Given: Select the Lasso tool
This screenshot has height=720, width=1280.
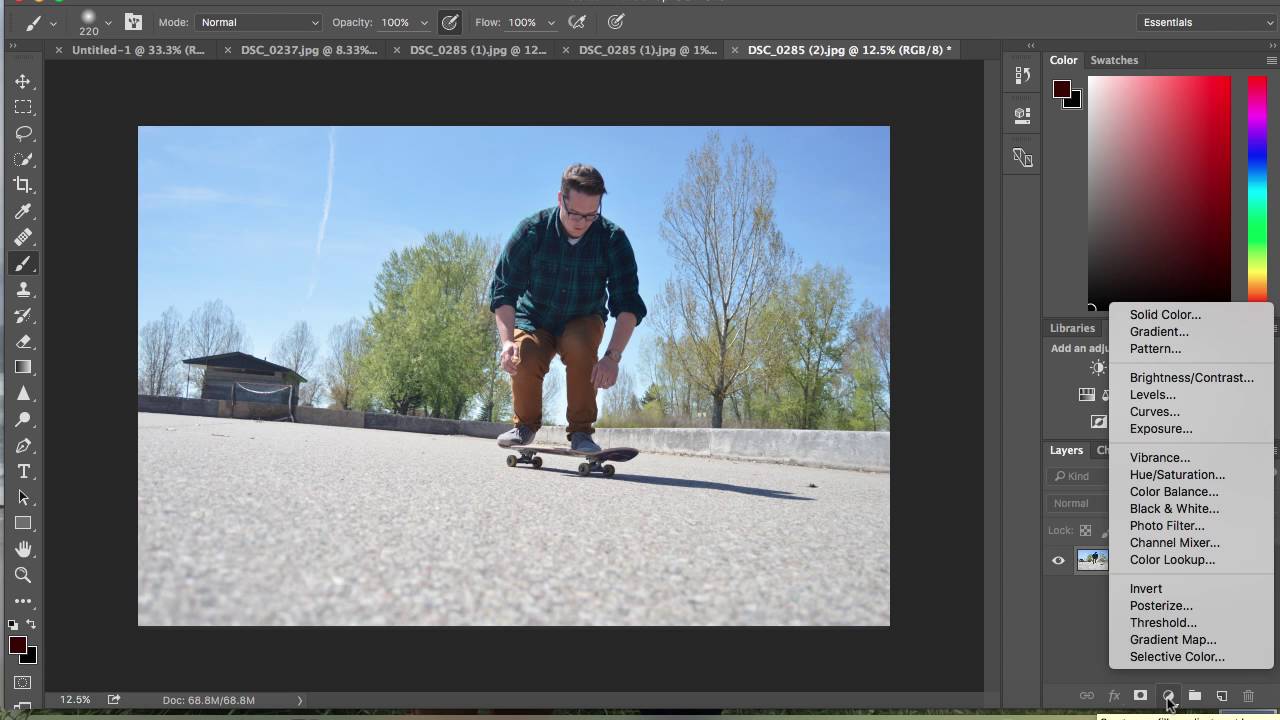Looking at the screenshot, I should point(23,133).
